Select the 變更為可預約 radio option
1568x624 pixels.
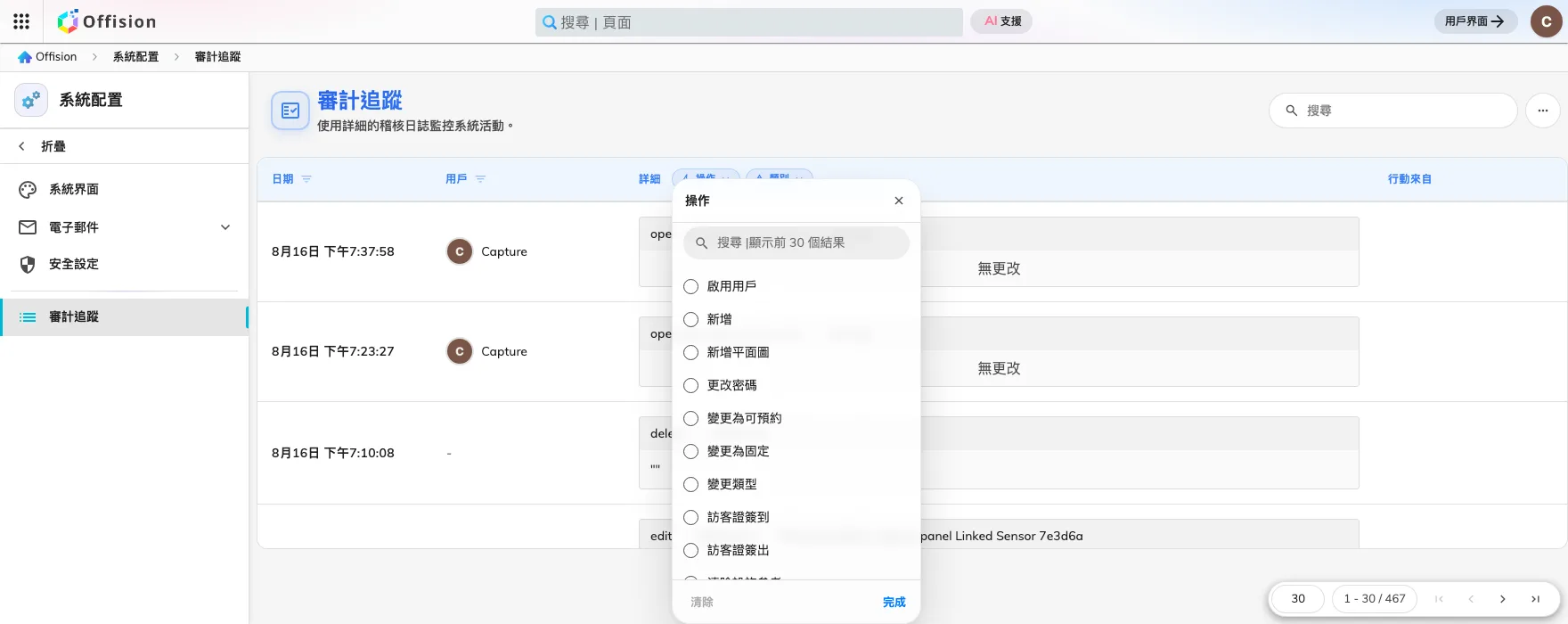tap(690, 418)
